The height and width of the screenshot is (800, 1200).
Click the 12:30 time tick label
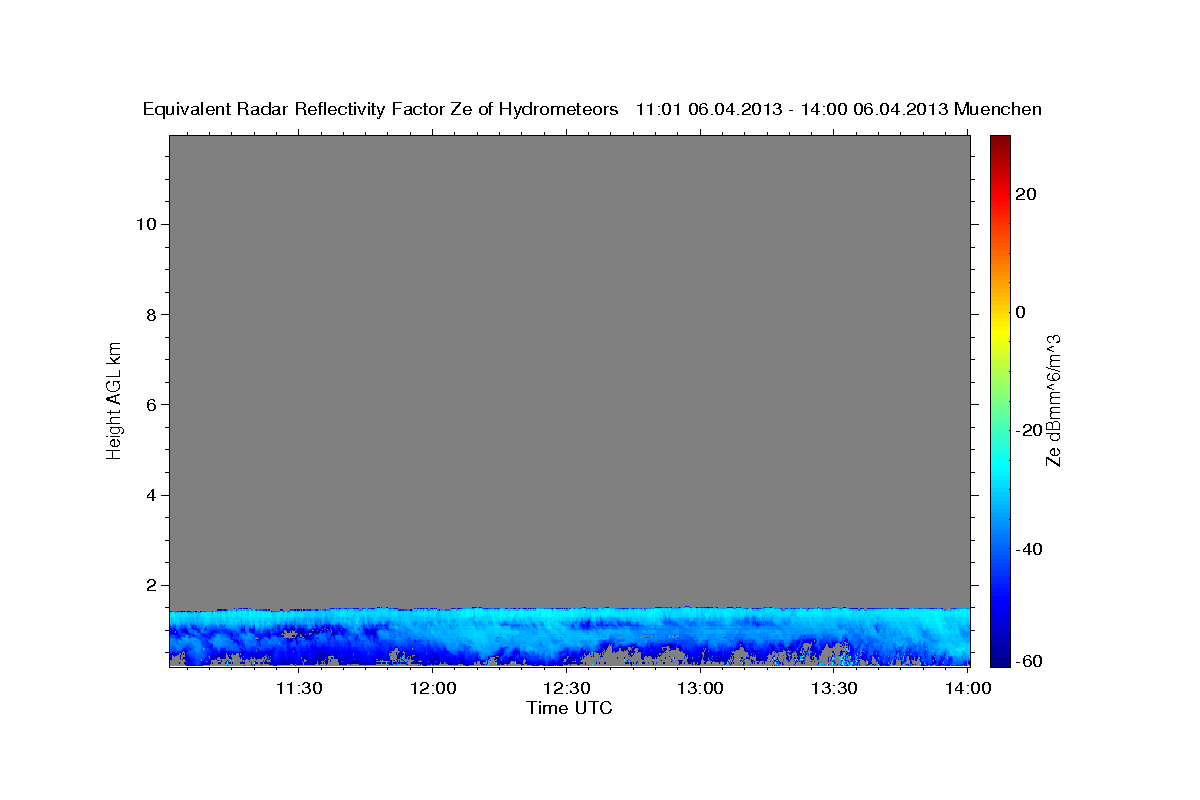(x=567, y=688)
